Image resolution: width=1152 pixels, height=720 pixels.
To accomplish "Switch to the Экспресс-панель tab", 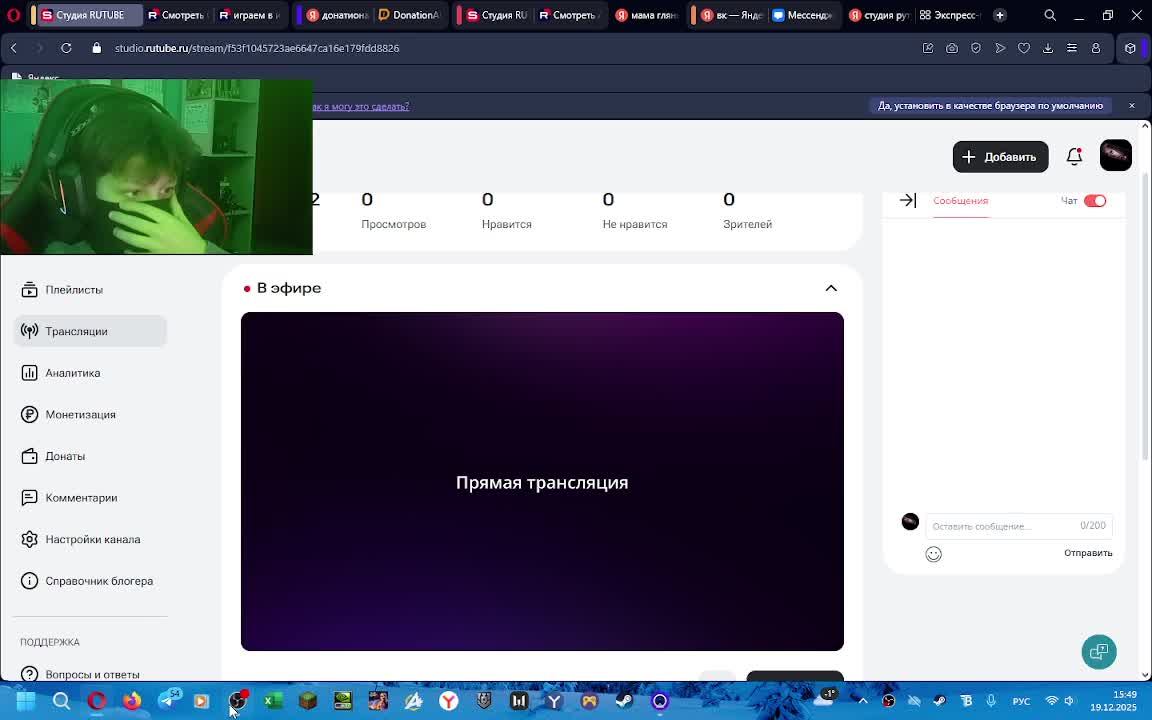I will (949, 15).
